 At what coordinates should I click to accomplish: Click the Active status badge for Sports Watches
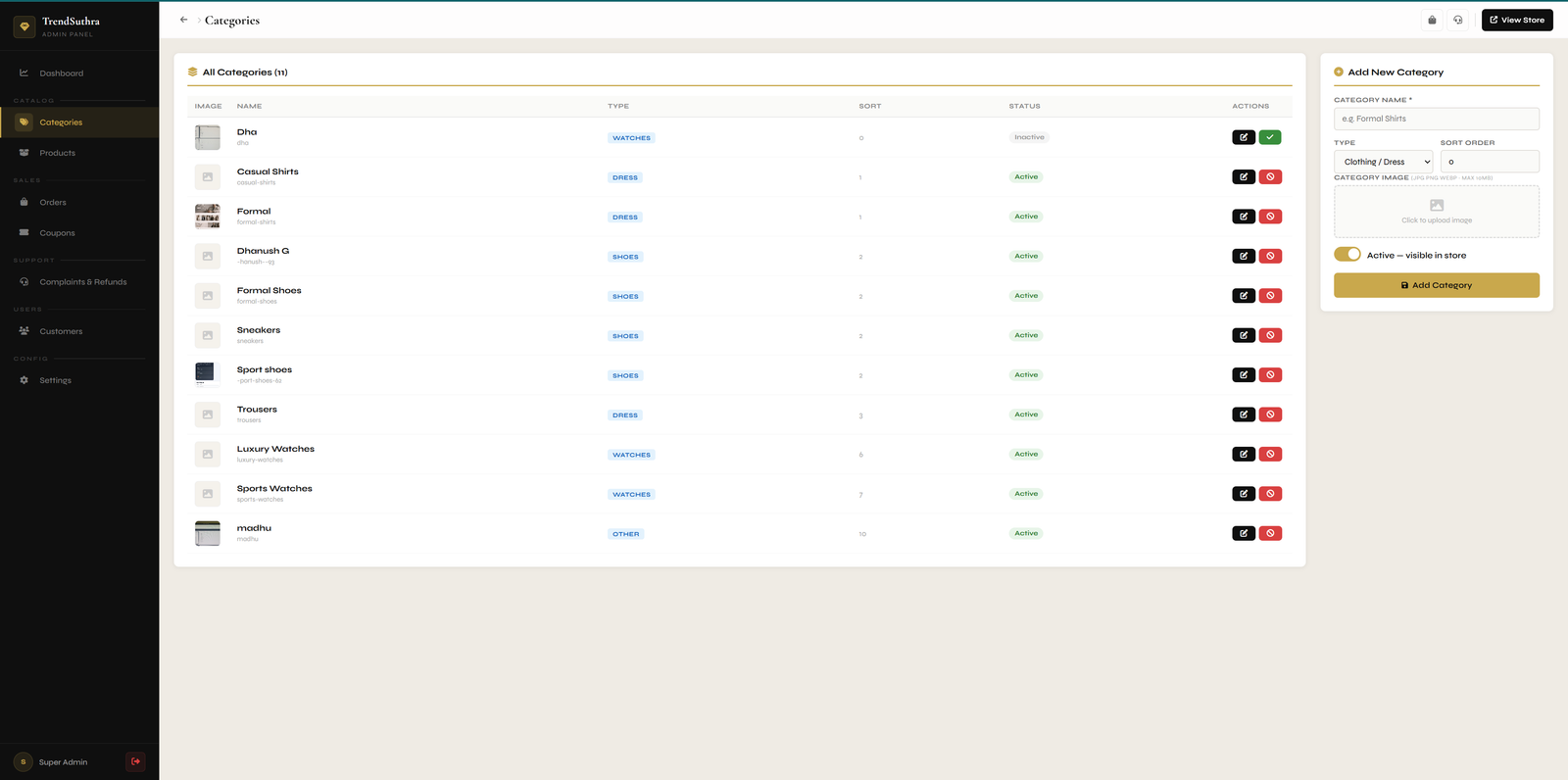tap(1026, 494)
